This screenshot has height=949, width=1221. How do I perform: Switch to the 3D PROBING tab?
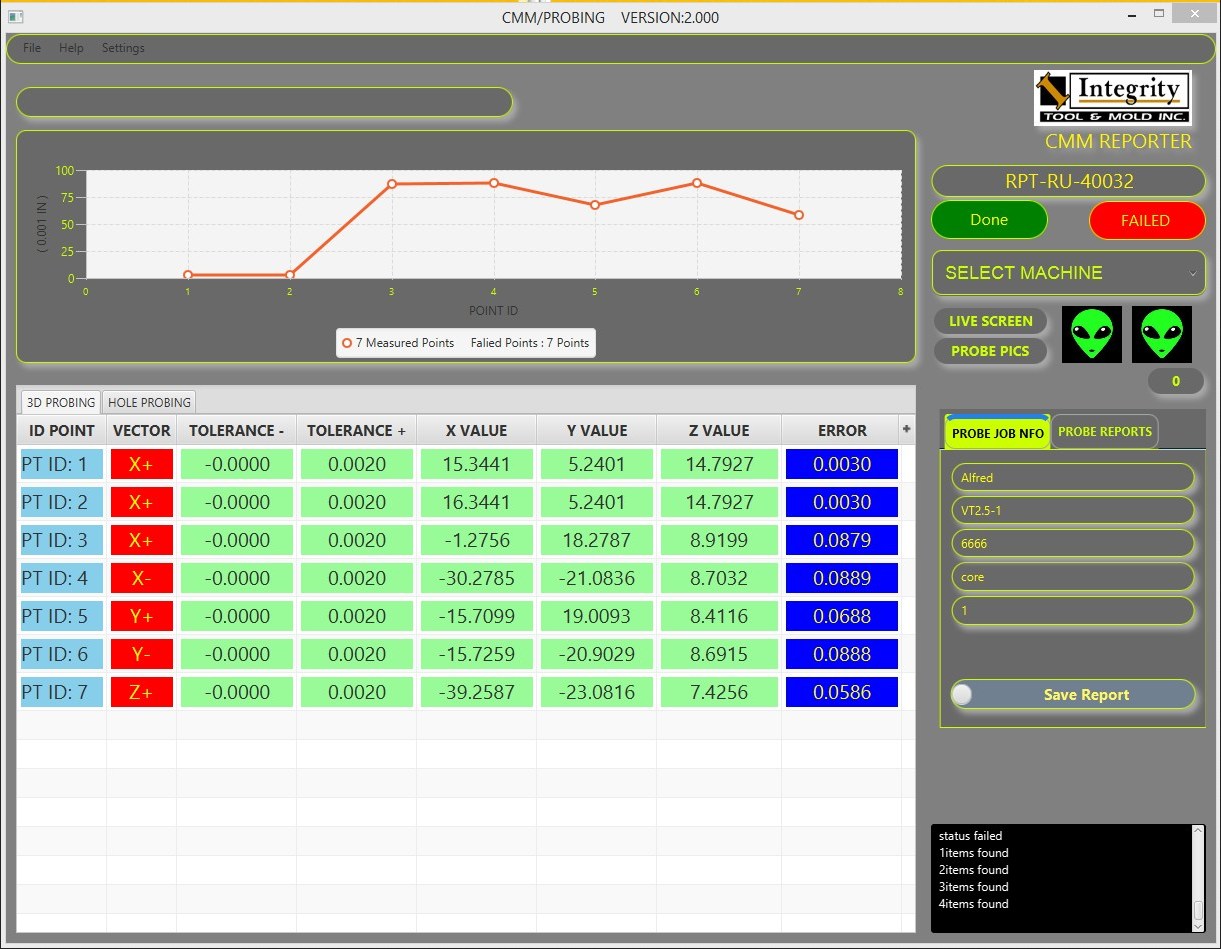point(61,402)
